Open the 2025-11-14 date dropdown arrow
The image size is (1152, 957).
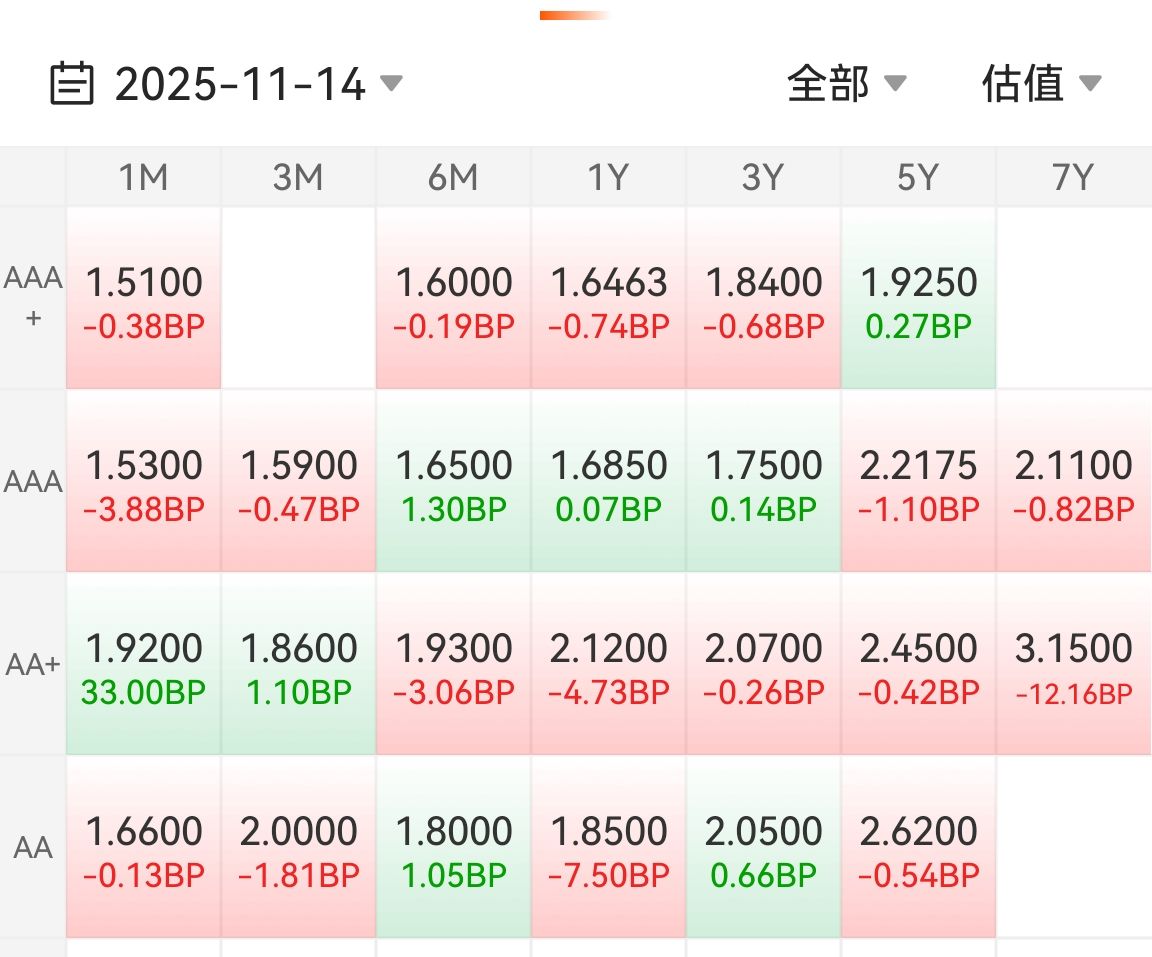tap(391, 83)
